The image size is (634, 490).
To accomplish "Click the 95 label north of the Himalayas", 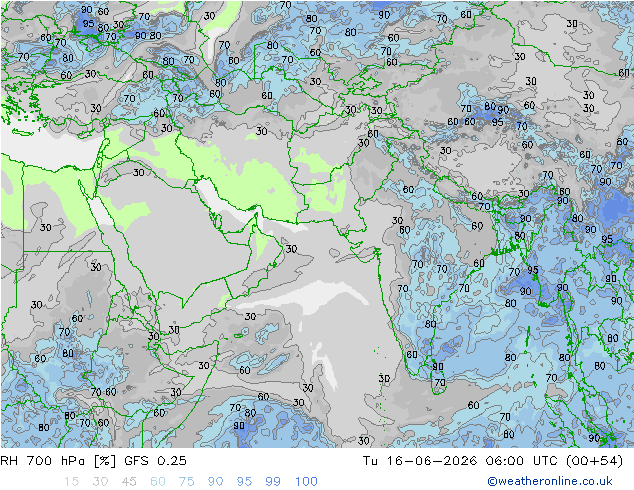I will pos(497,122).
